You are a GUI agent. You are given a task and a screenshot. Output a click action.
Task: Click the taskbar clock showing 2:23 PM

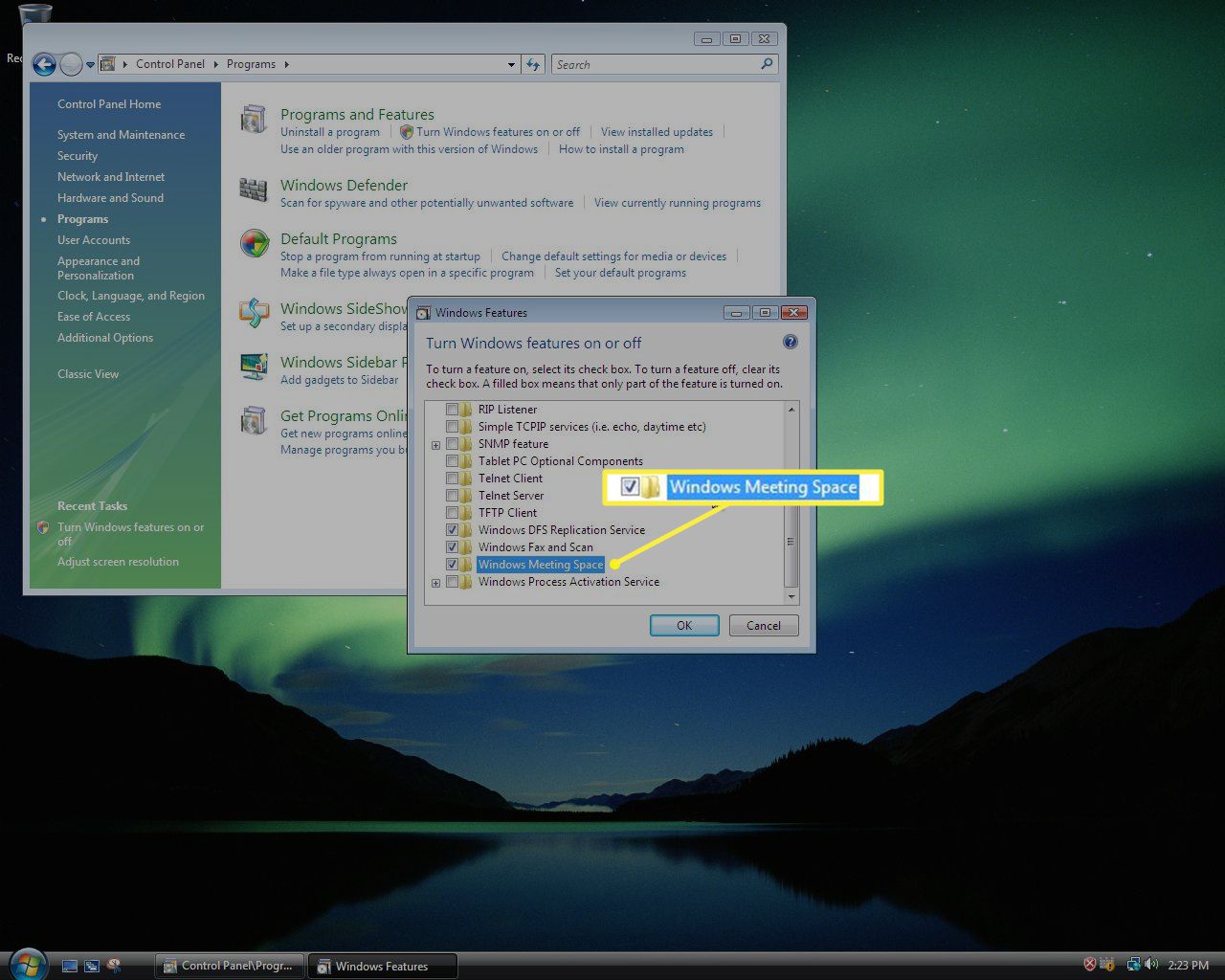tap(1188, 966)
